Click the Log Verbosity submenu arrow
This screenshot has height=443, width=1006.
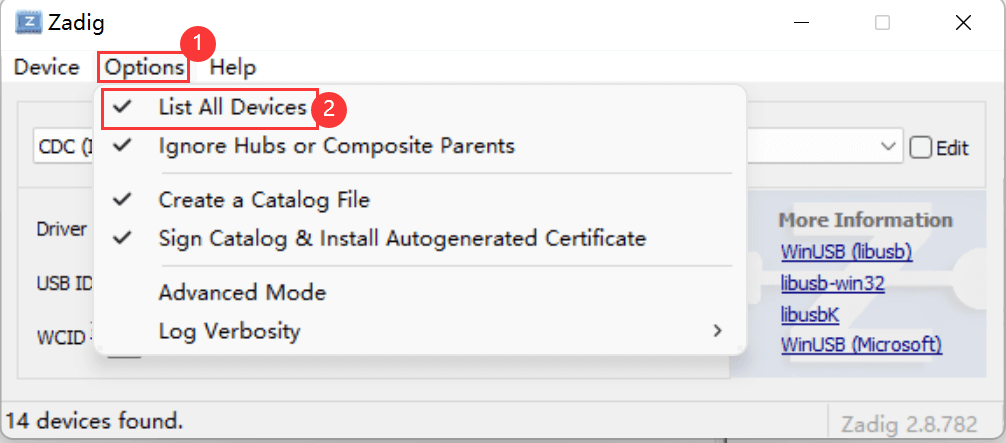coord(717,331)
